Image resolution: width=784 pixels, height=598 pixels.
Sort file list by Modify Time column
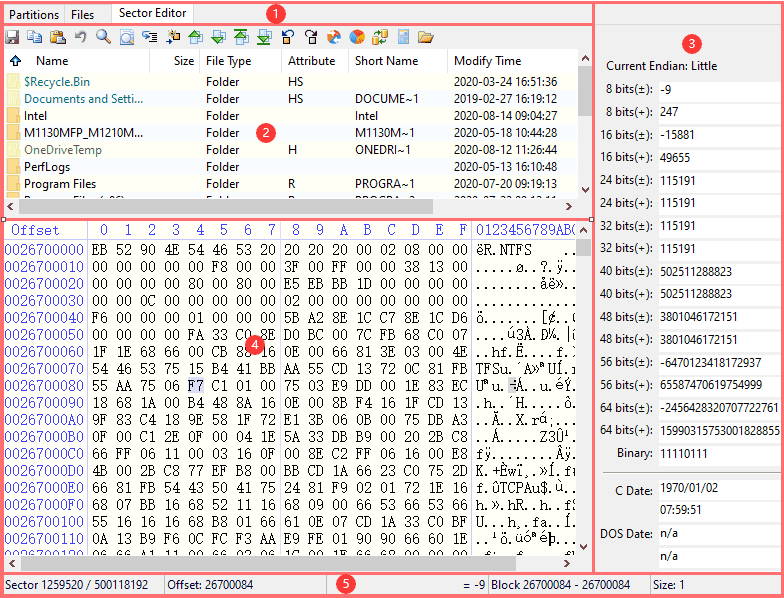pos(487,61)
